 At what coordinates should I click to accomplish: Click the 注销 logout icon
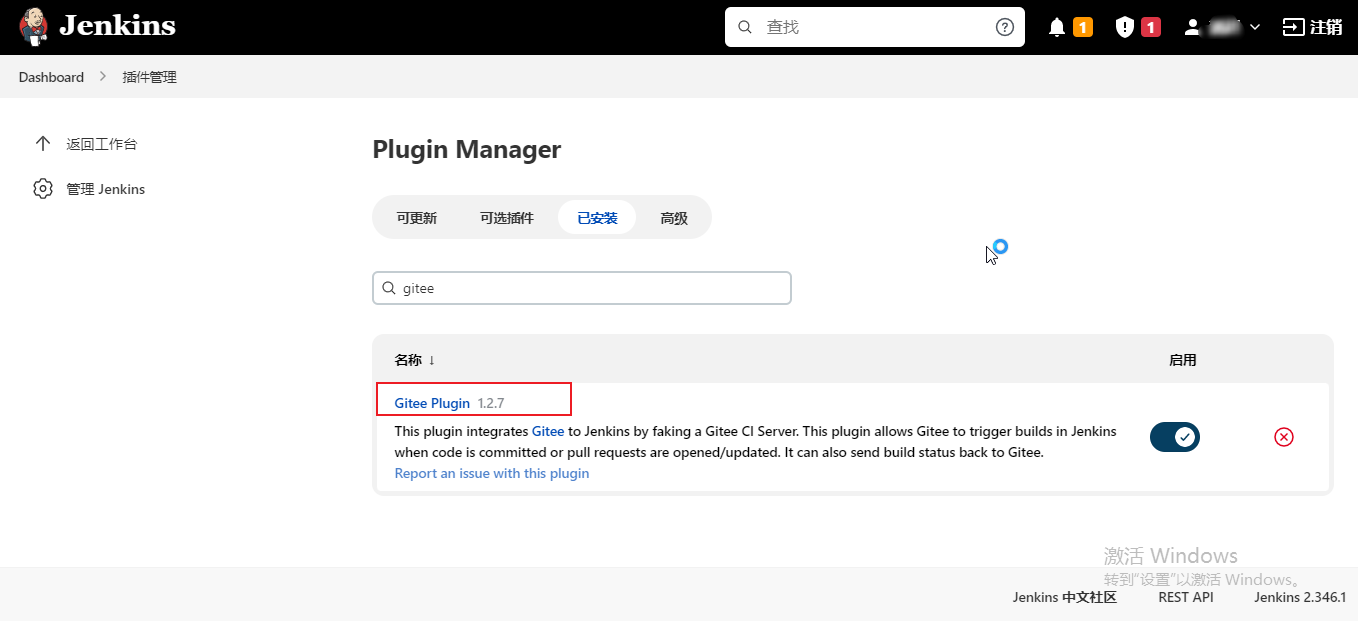[x=1293, y=26]
